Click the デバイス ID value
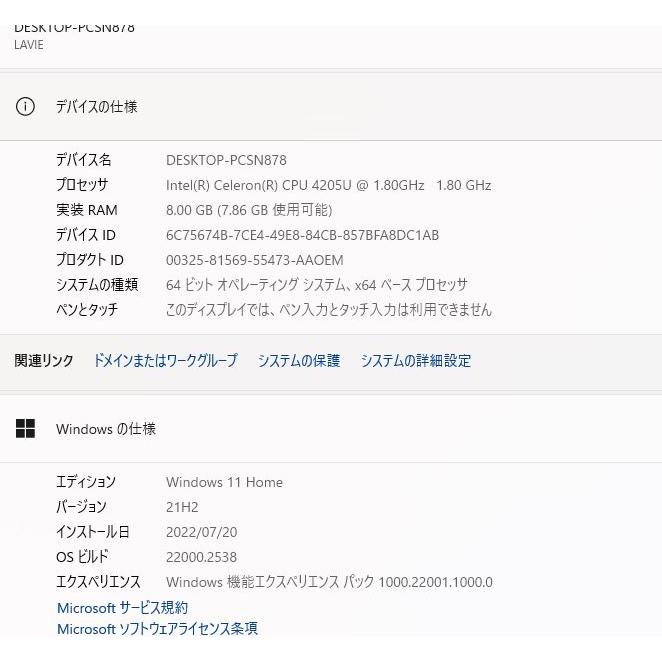The image size is (662, 662). coord(302,235)
